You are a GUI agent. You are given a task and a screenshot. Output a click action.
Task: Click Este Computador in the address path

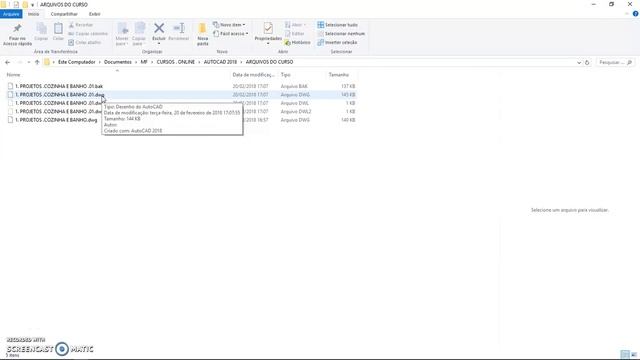pos(77,62)
